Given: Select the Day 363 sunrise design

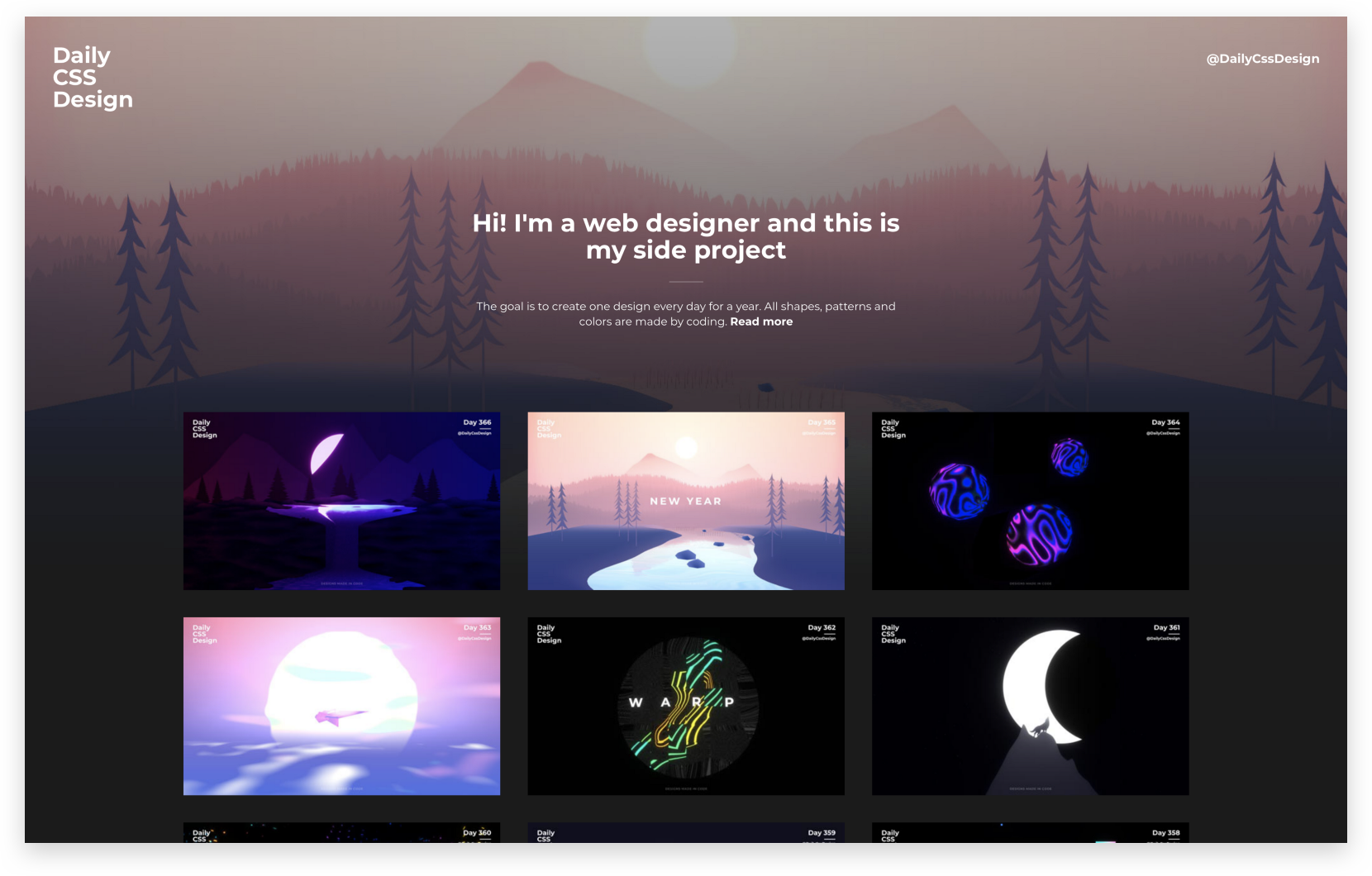Looking at the screenshot, I should (341, 706).
